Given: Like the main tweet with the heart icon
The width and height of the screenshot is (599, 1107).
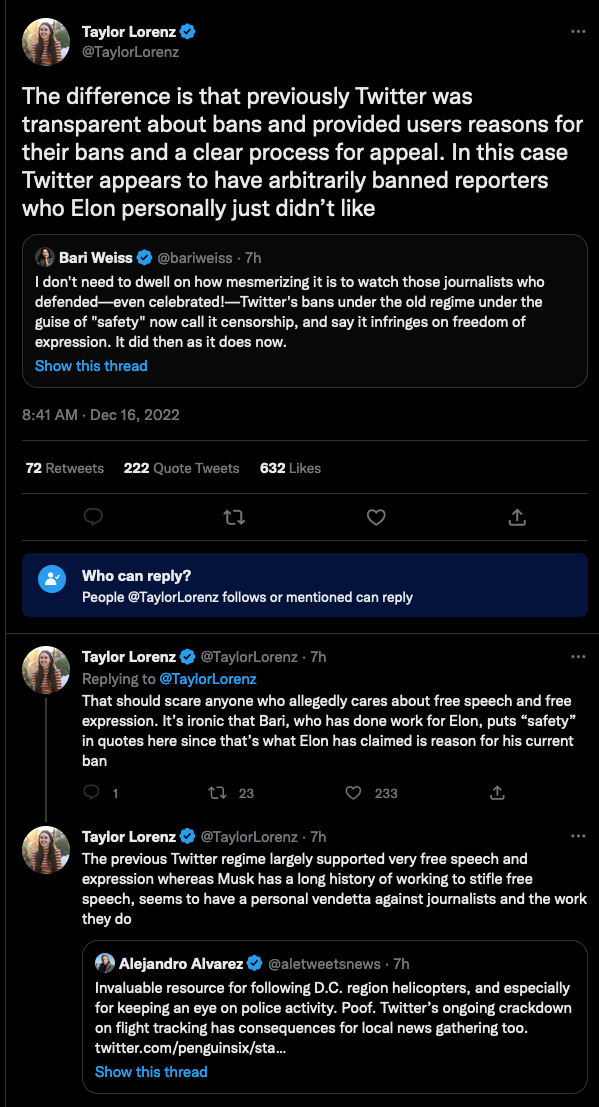Looking at the screenshot, I should click(376, 517).
